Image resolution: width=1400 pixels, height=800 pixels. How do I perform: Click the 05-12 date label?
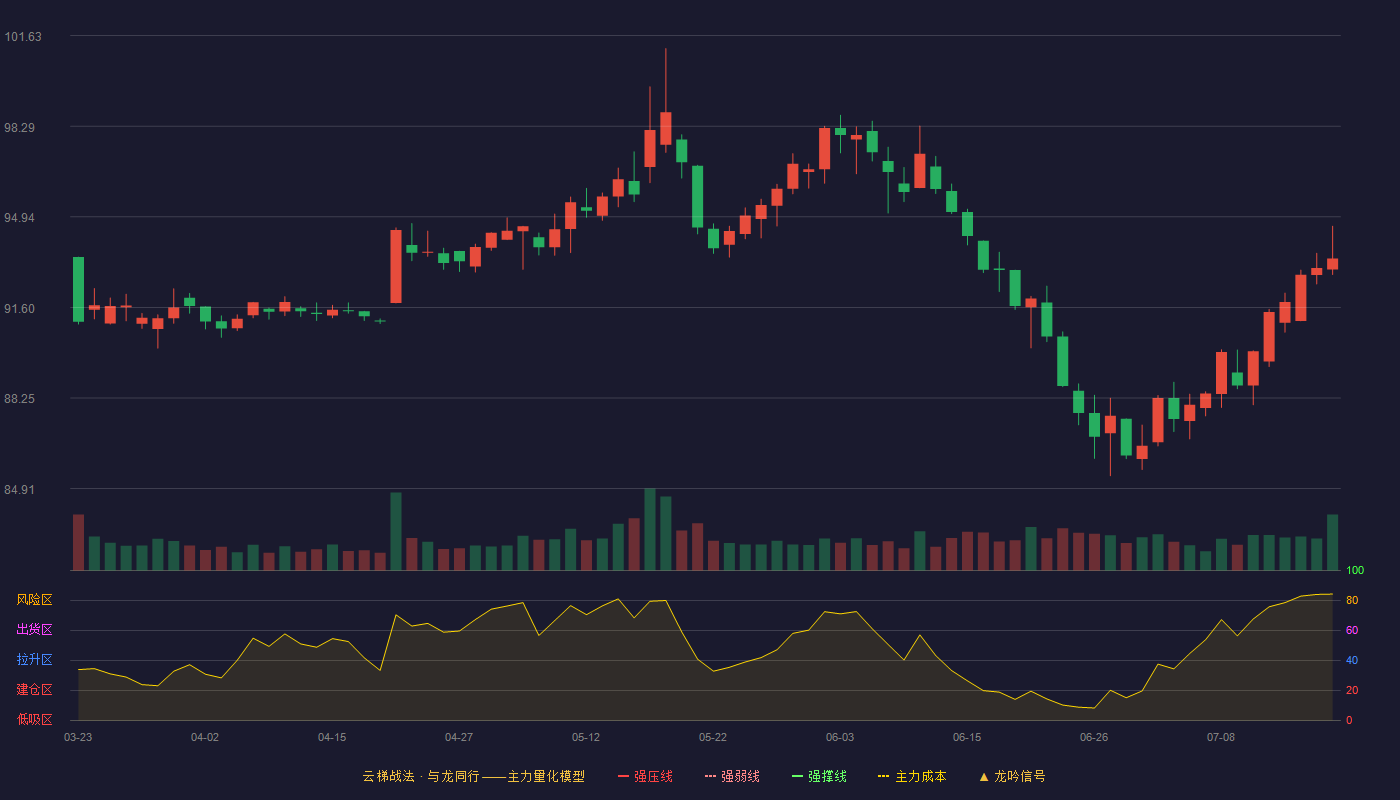(586, 737)
